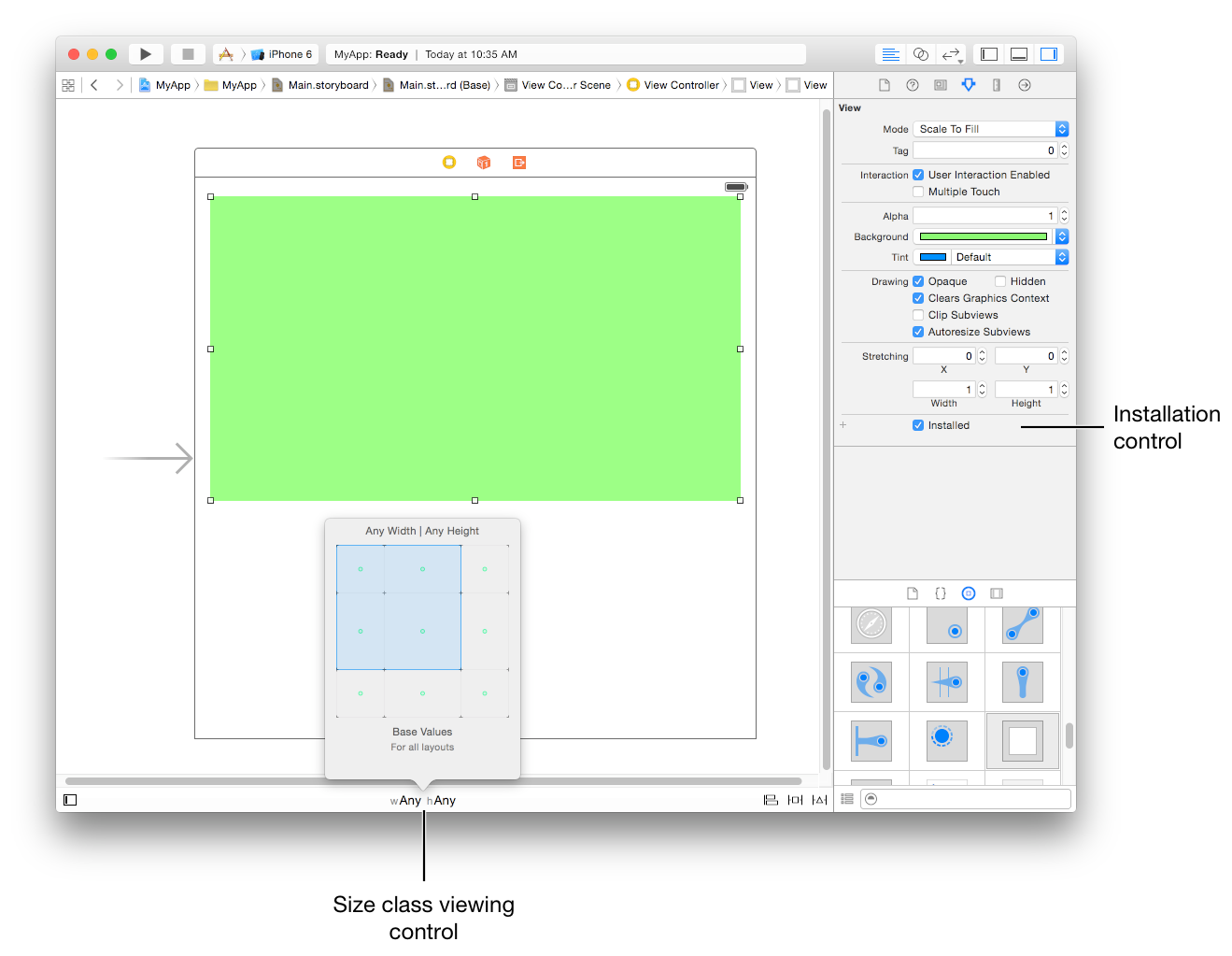Select the File Template library icon
This screenshot has width=1232, height=956.
coord(912,592)
